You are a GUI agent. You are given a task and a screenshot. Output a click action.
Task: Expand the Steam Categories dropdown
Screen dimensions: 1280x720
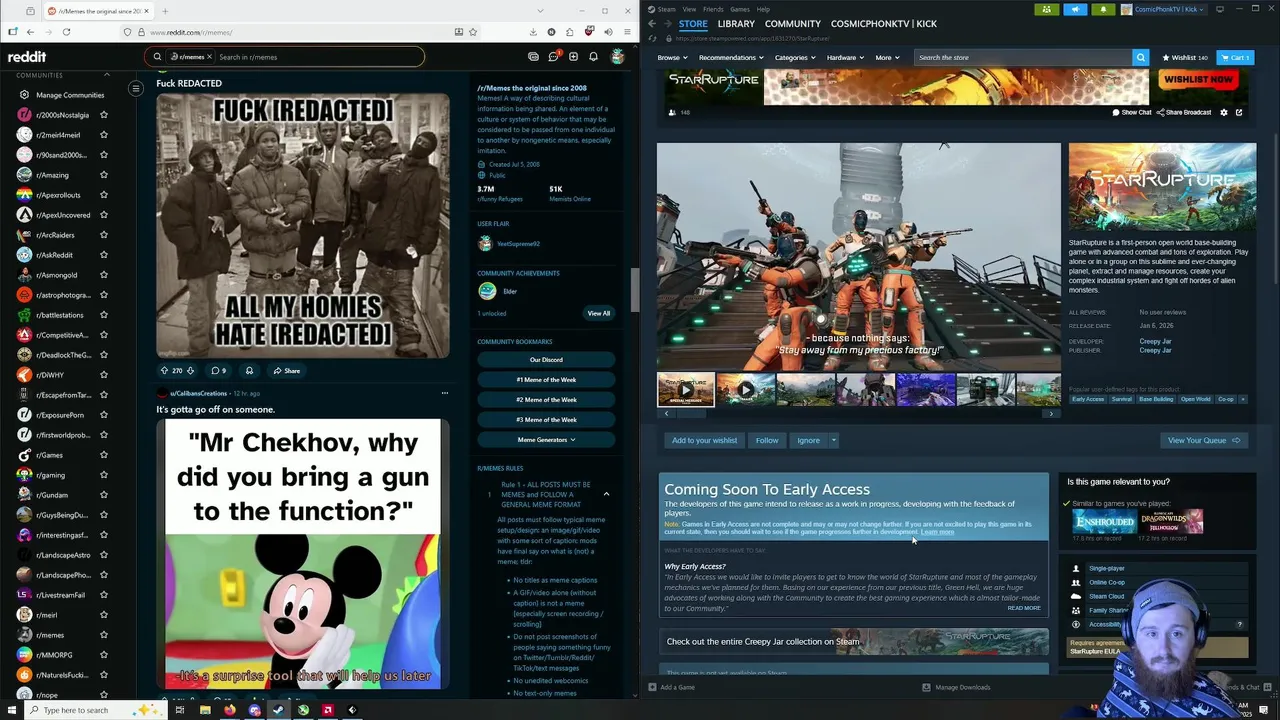(x=794, y=58)
